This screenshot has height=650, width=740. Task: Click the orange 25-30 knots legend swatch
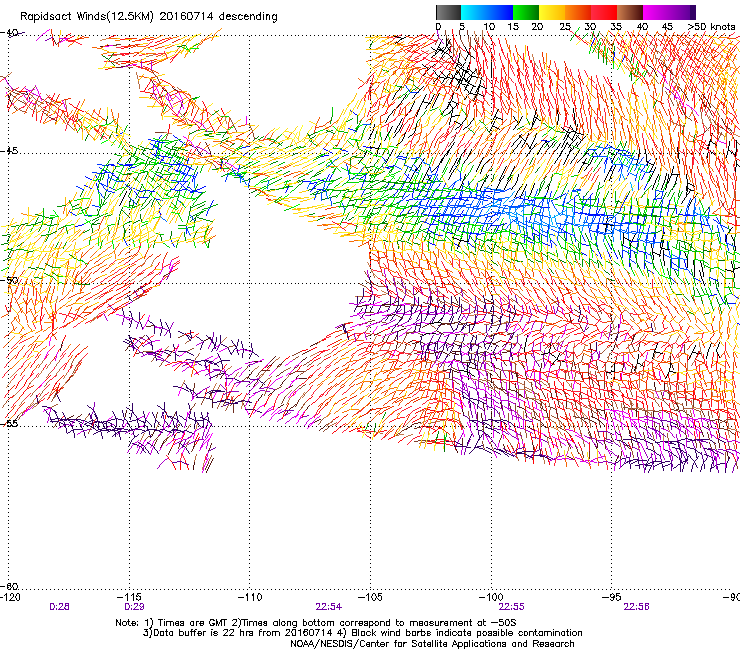(578, 12)
